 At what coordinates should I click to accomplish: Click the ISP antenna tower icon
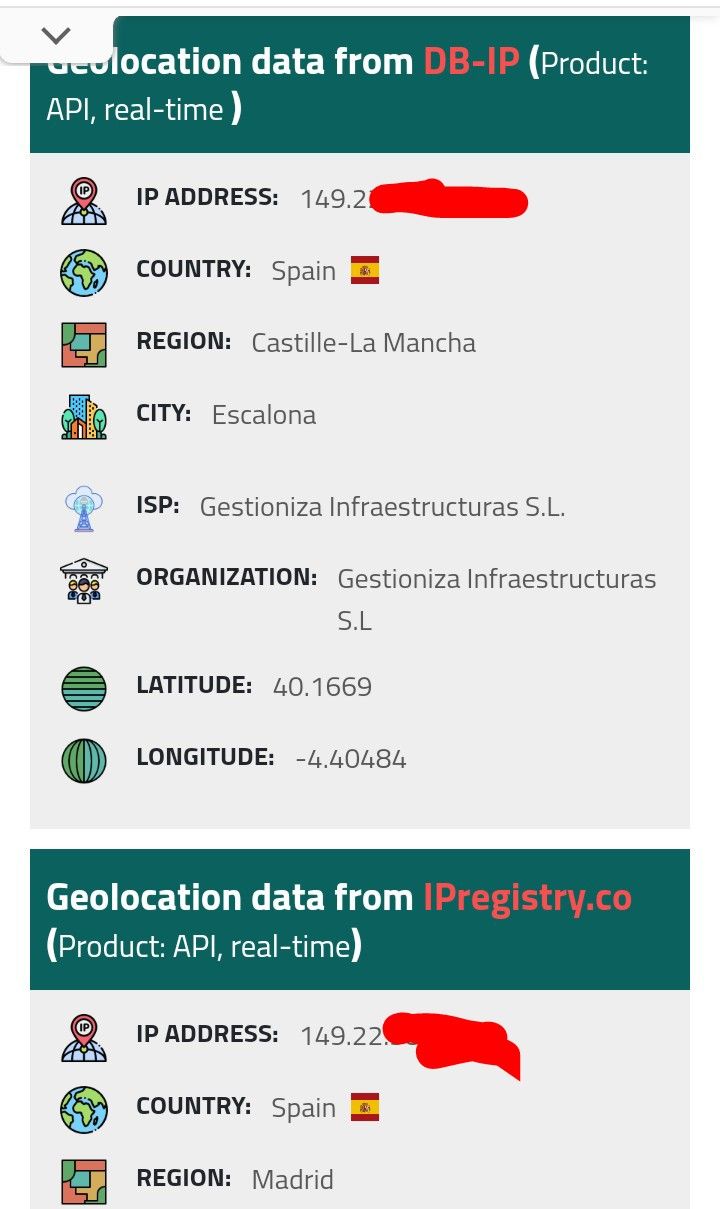coord(84,508)
